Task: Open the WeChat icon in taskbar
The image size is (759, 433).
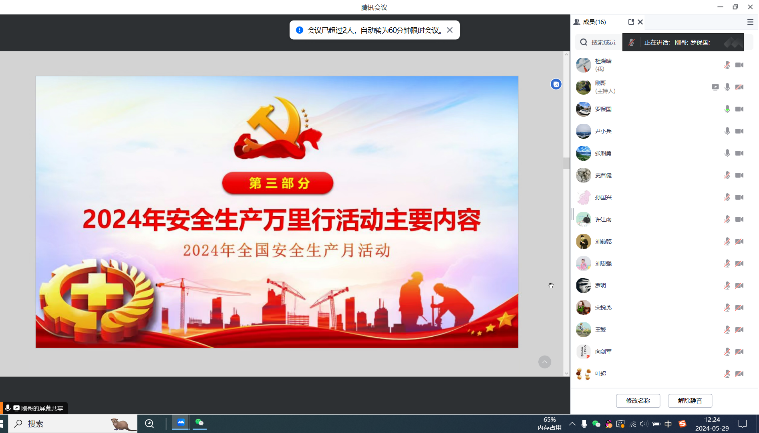Action: (x=200, y=424)
